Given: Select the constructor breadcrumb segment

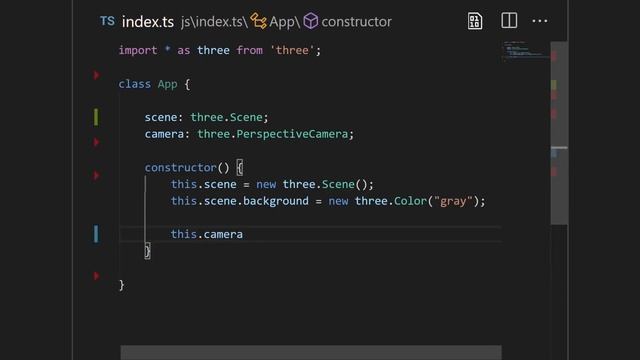Looking at the screenshot, I should pyautogui.click(x=356, y=22).
